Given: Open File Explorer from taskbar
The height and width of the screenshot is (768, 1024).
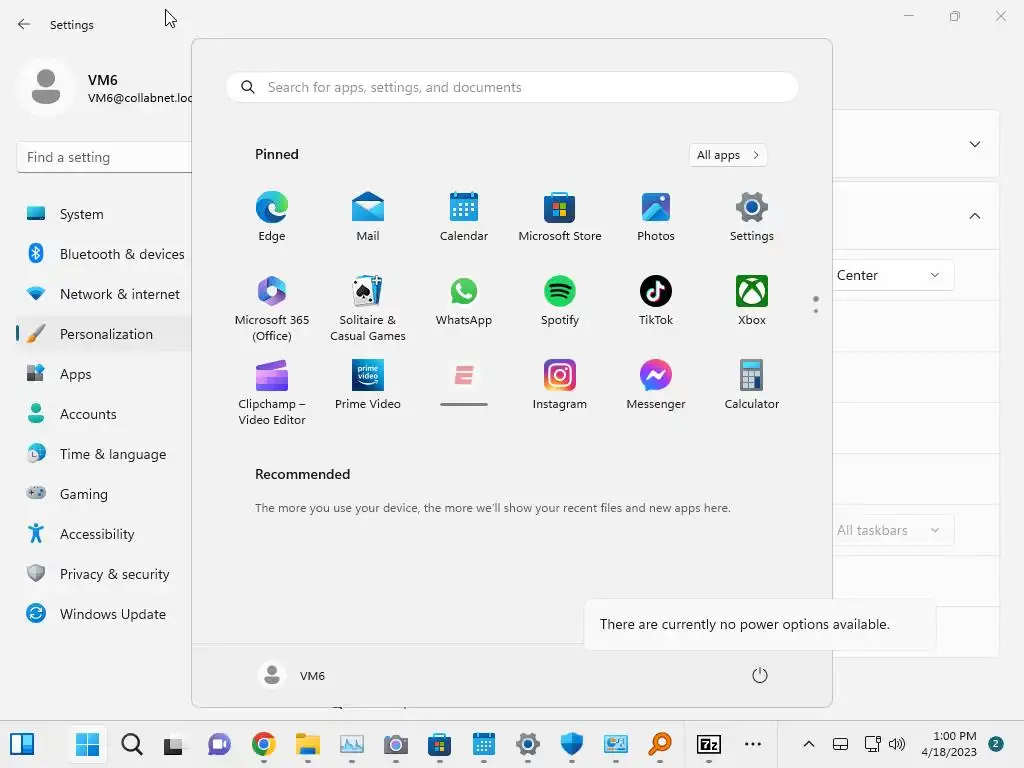Looking at the screenshot, I should click(307, 744).
